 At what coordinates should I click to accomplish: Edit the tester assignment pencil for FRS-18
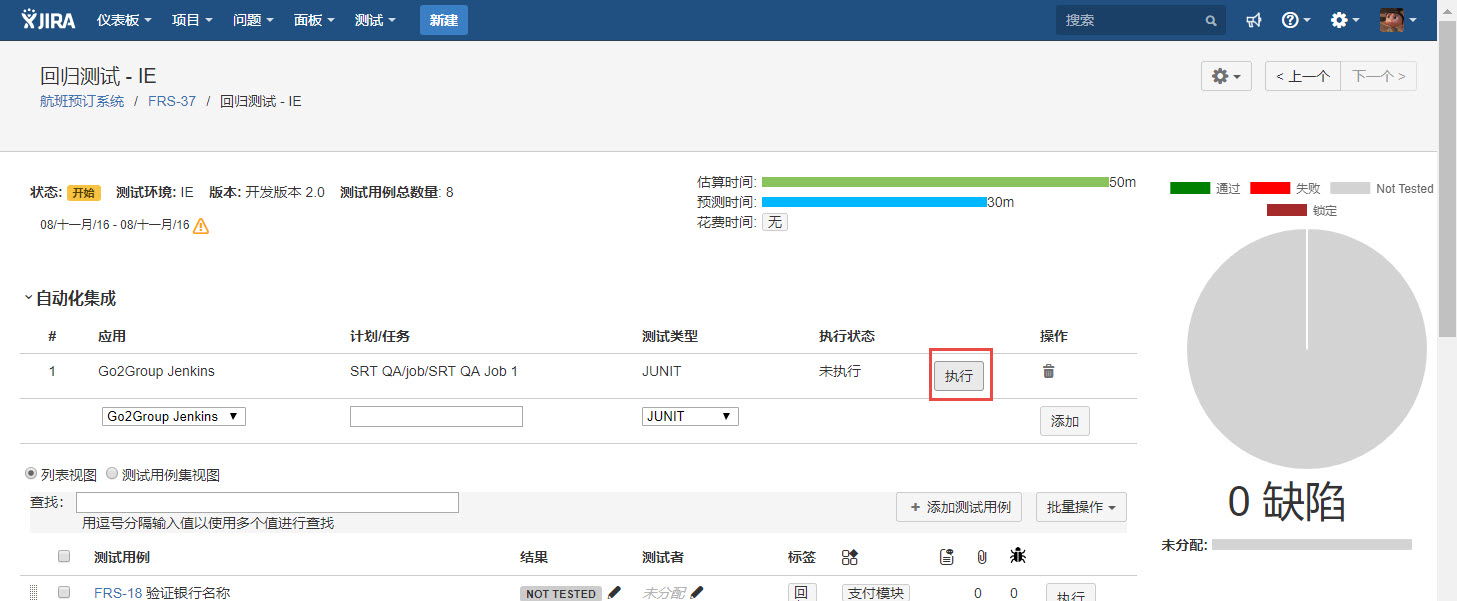(696, 593)
